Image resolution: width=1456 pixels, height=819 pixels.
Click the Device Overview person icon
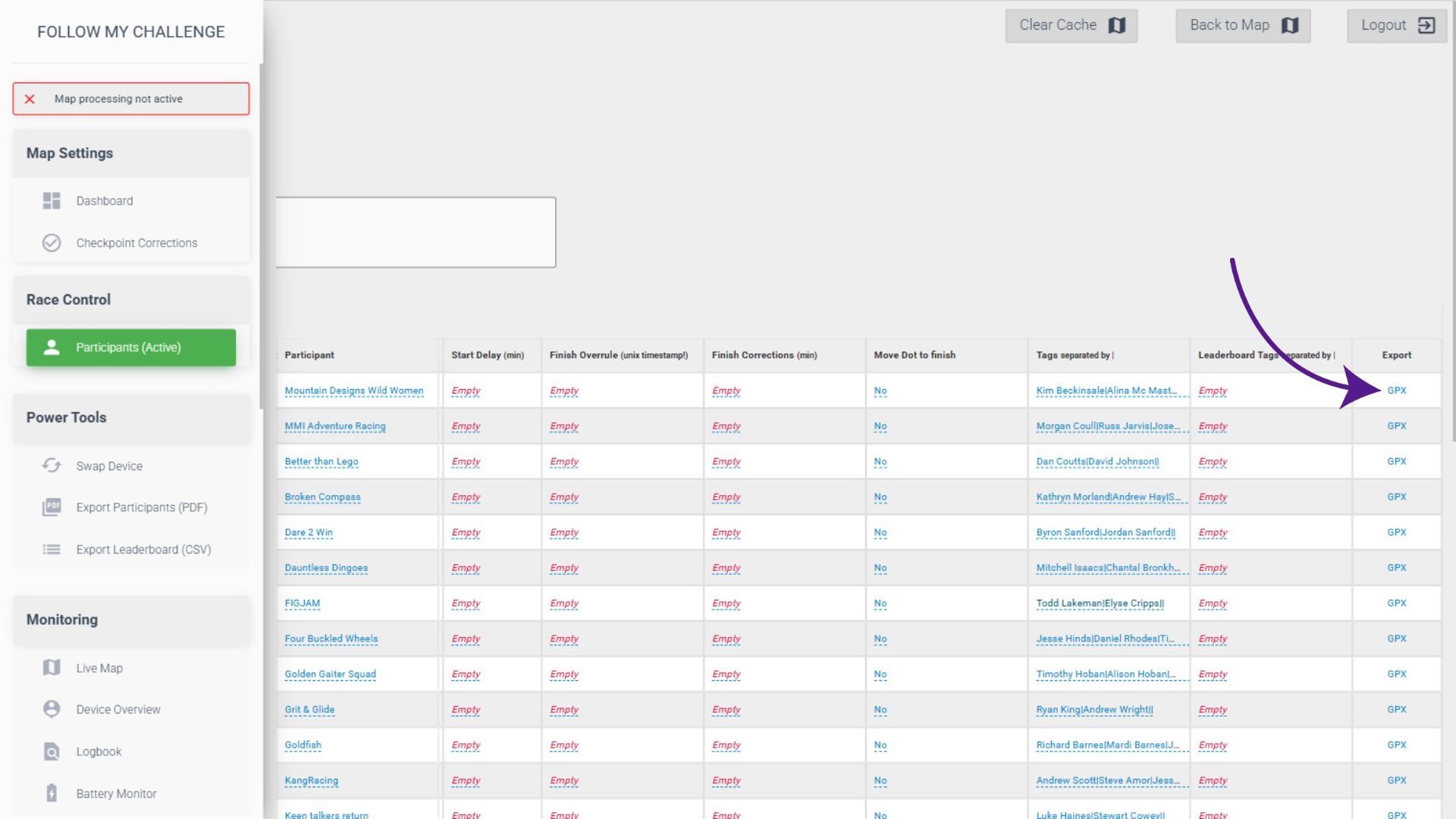coord(52,709)
